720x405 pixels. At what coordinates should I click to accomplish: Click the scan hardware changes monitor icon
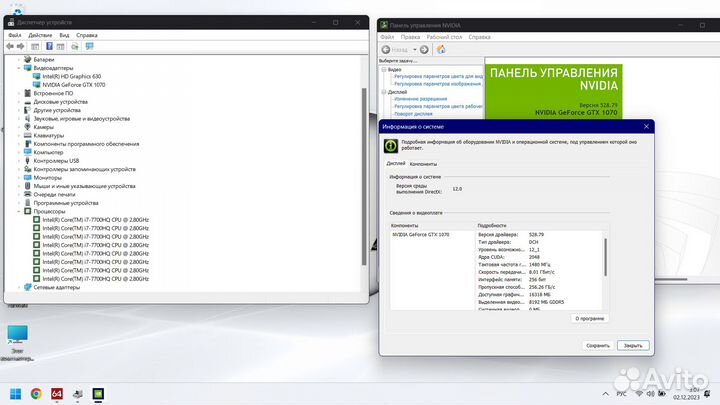[x=90, y=46]
